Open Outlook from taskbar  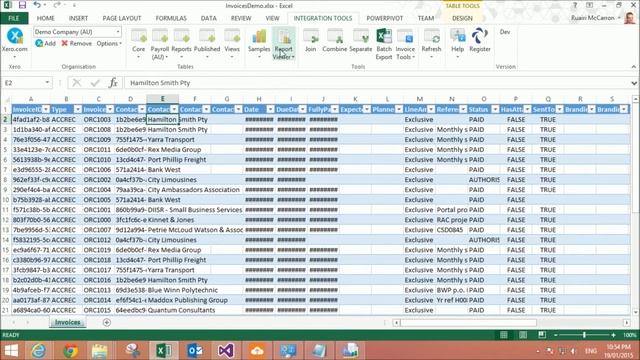point(195,351)
